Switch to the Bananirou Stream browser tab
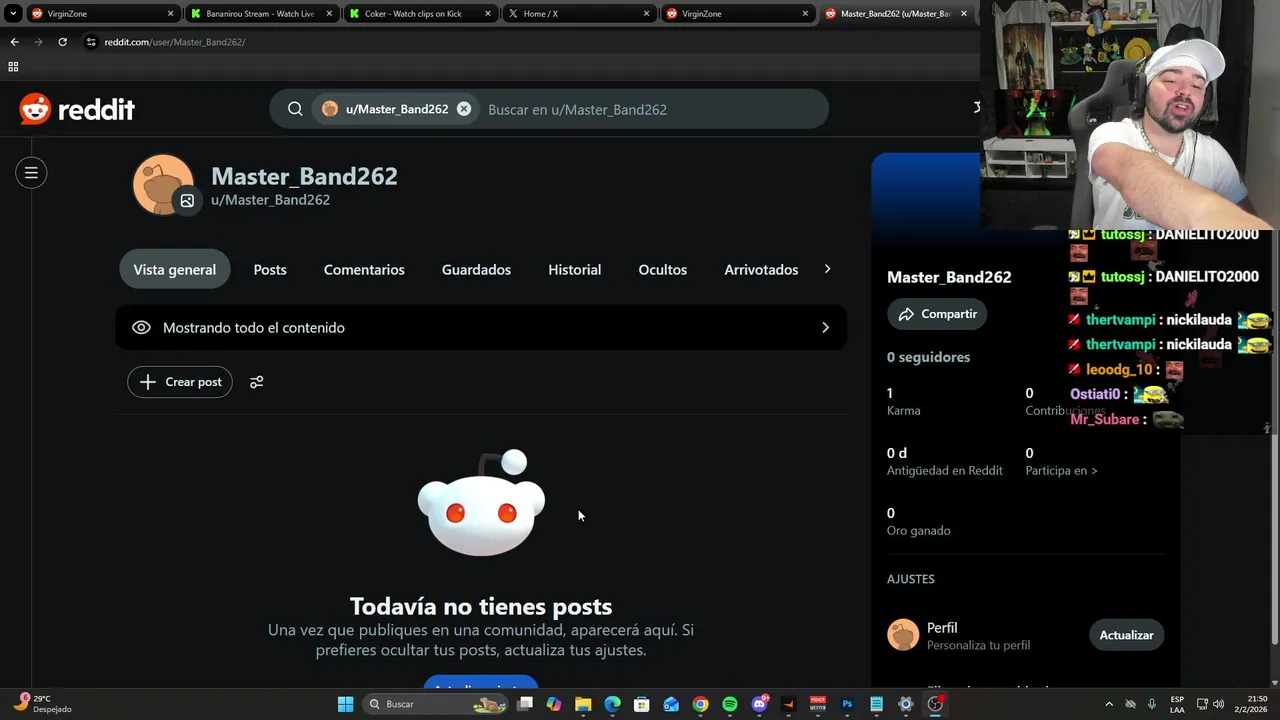Screen dimensions: 1280x720 [x=260, y=14]
